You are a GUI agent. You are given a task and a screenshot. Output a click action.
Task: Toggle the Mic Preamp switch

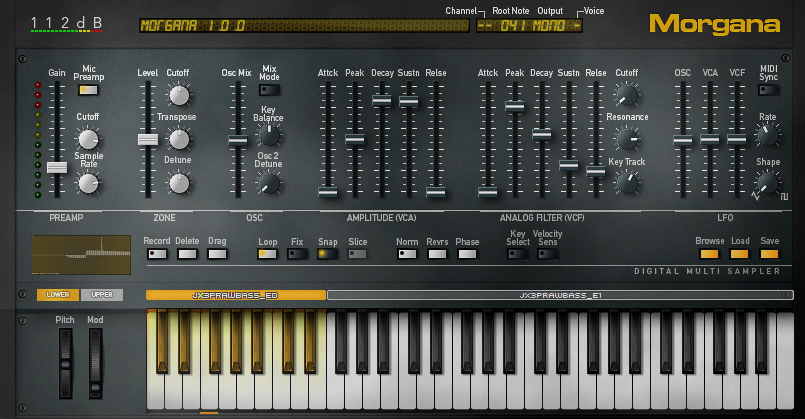click(x=88, y=90)
